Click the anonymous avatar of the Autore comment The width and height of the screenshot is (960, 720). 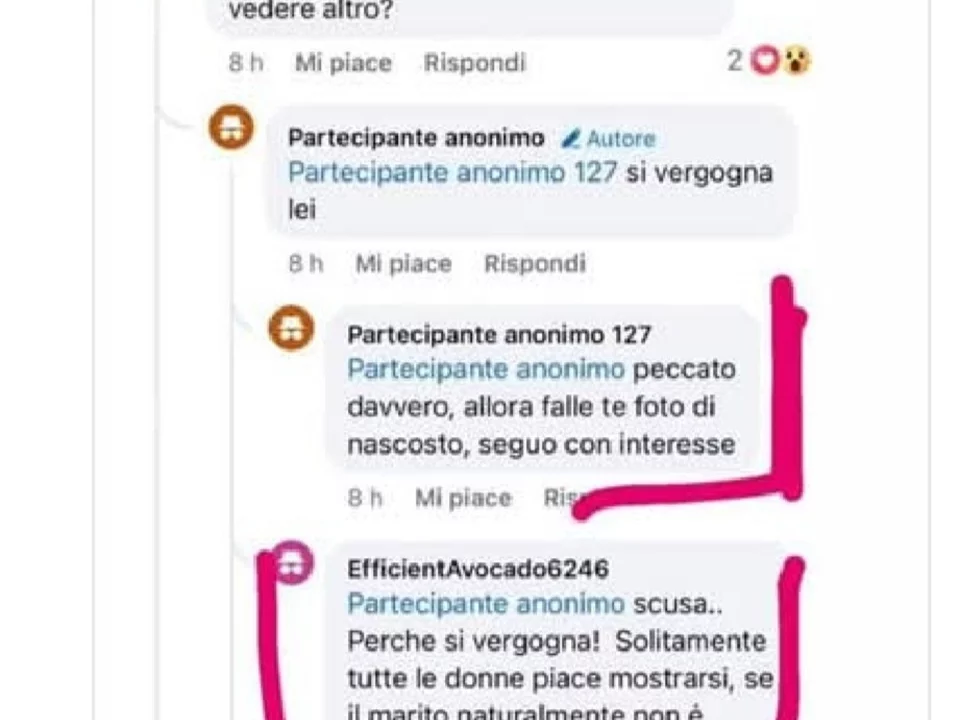(x=231, y=127)
